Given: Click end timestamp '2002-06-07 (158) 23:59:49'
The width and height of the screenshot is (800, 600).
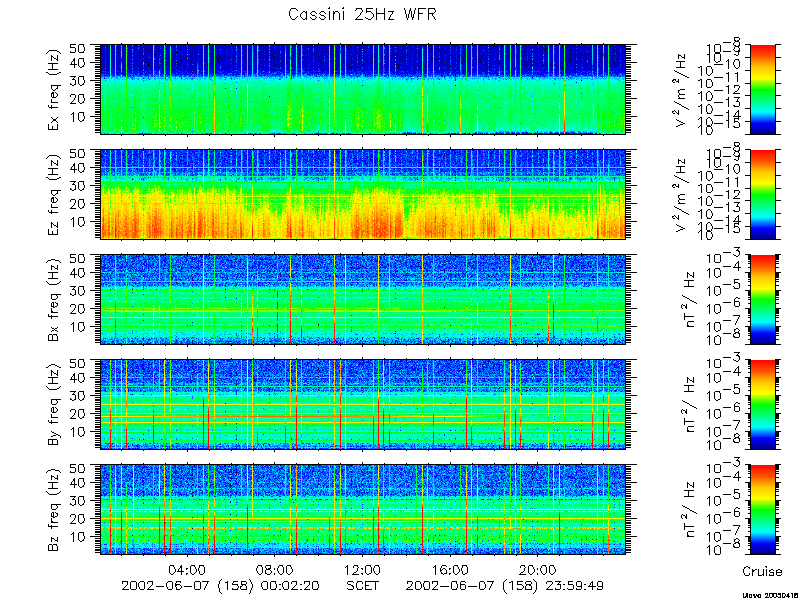Looking at the screenshot, I should coord(505,585).
